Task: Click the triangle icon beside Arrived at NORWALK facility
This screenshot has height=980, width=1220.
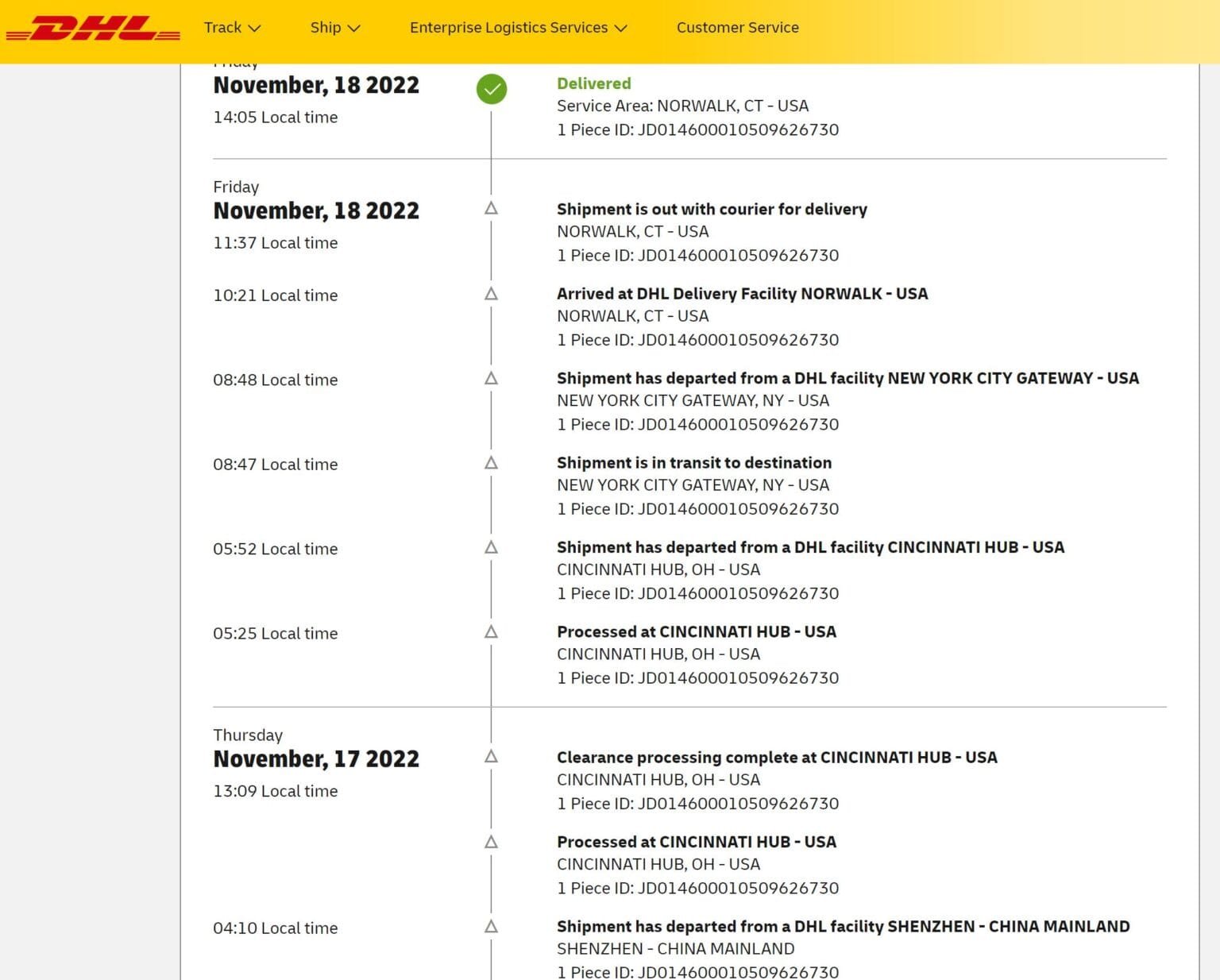Action: click(x=491, y=293)
